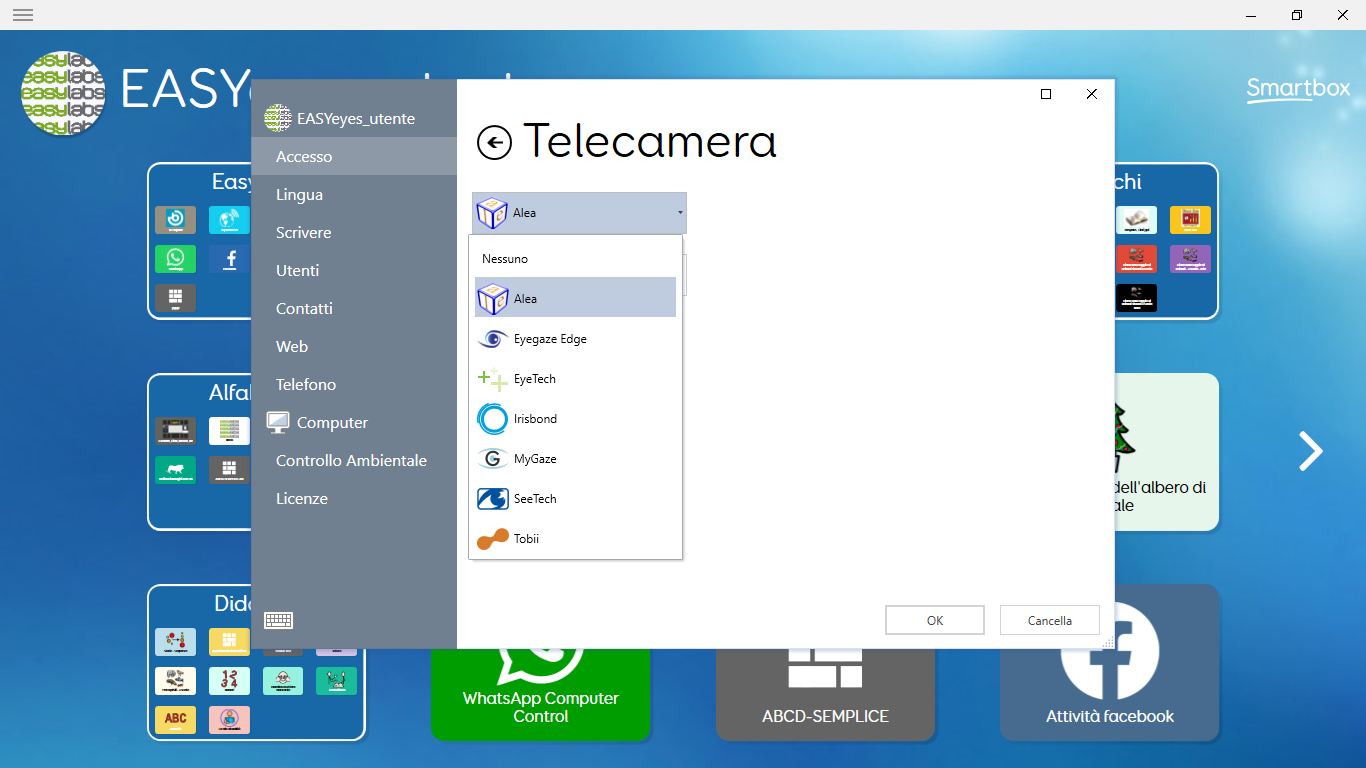
Task: Open the on-screen keyboard icon
Action: pyautogui.click(x=278, y=620)
